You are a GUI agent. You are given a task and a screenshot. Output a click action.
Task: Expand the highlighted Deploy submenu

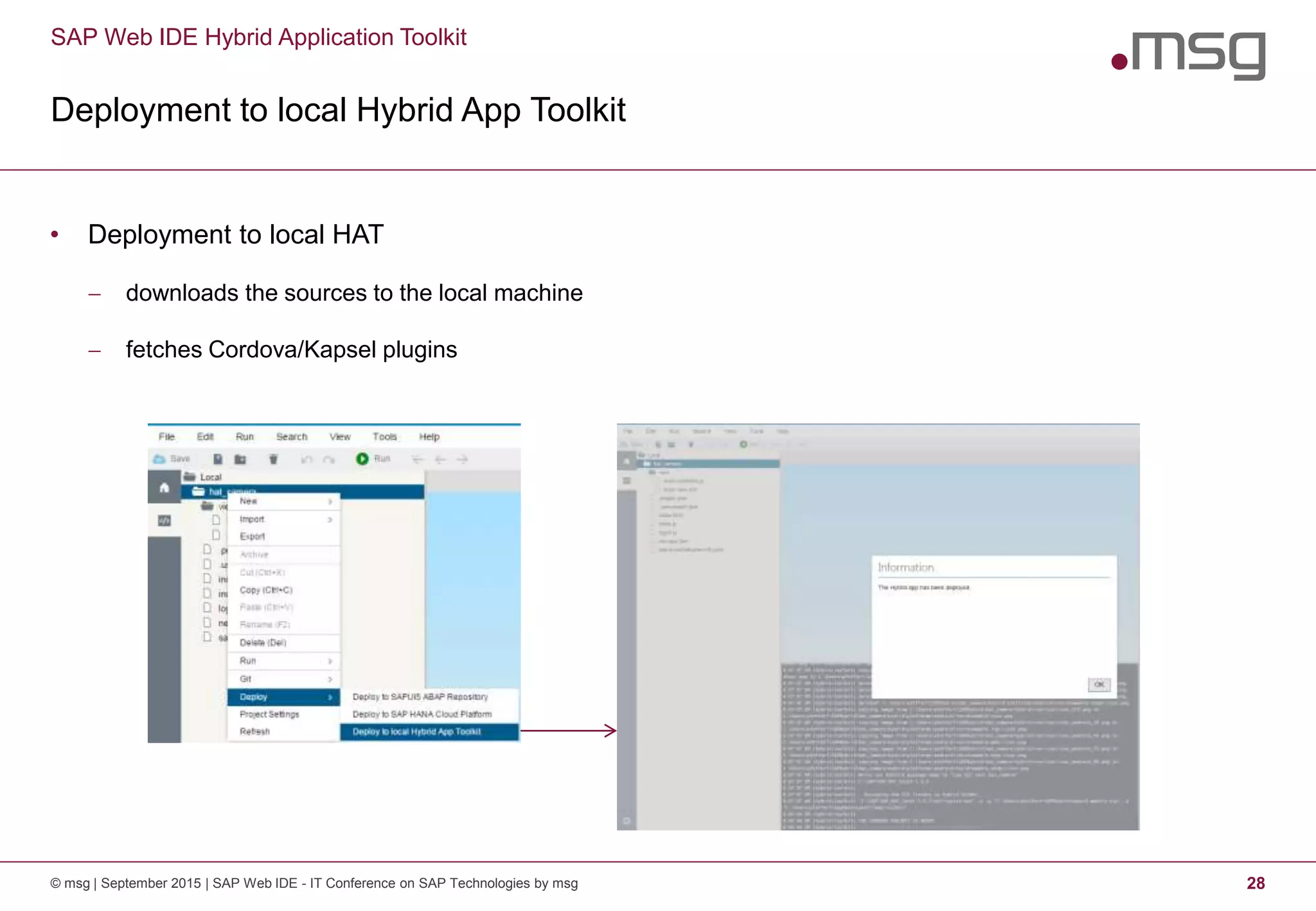point(283,697)
